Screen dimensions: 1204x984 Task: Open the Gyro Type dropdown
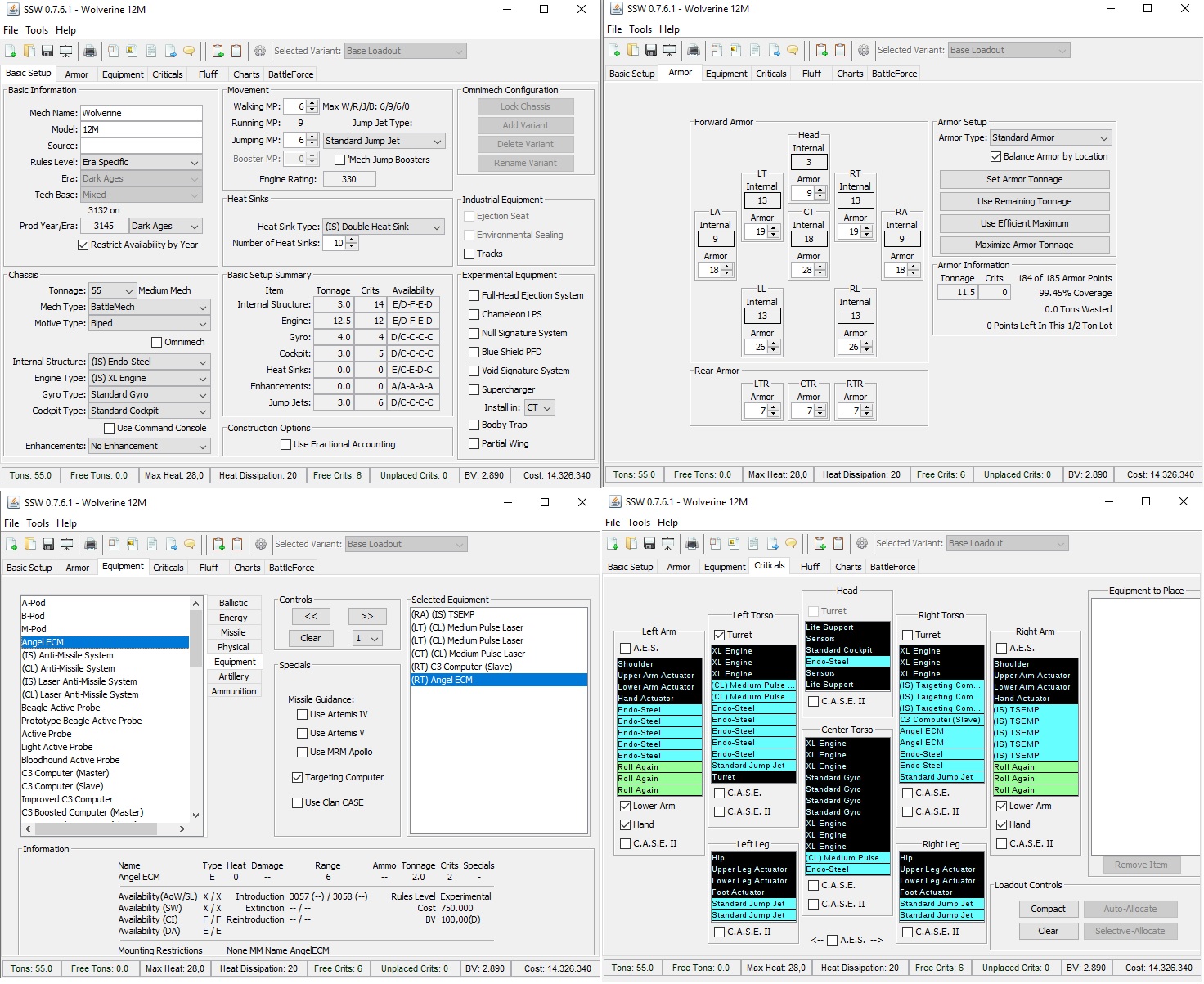coord(149,394)
